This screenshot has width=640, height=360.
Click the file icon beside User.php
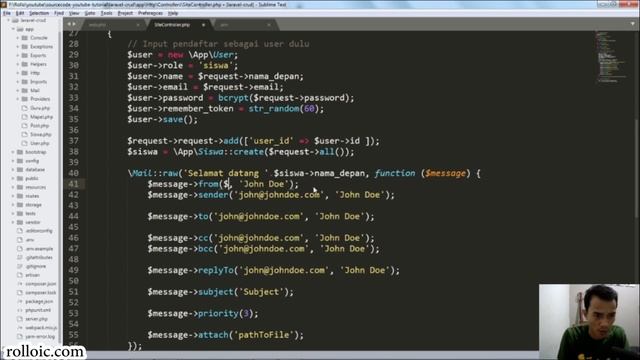24,143
